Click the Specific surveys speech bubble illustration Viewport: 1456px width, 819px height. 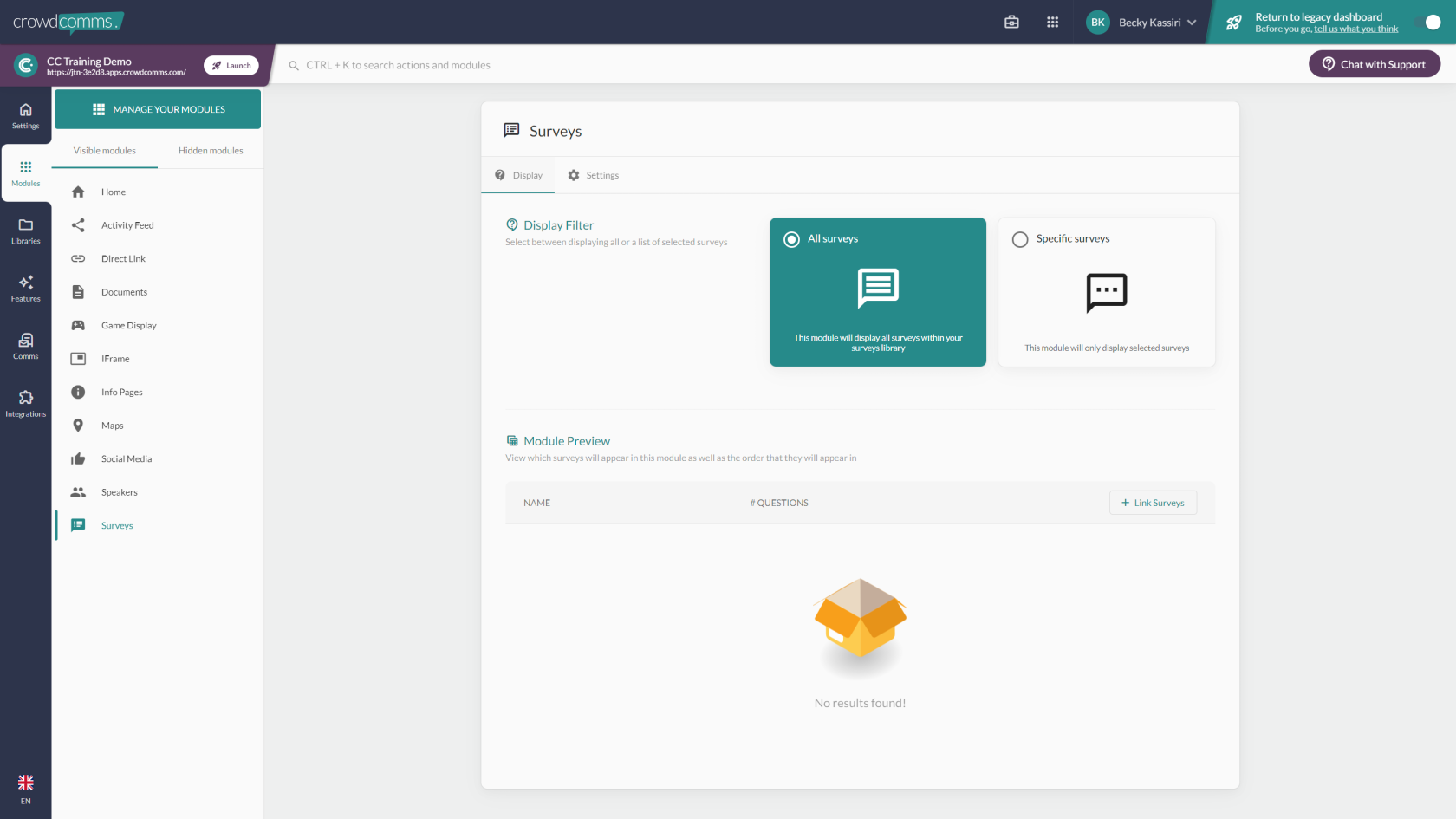tap(1107, 293)
